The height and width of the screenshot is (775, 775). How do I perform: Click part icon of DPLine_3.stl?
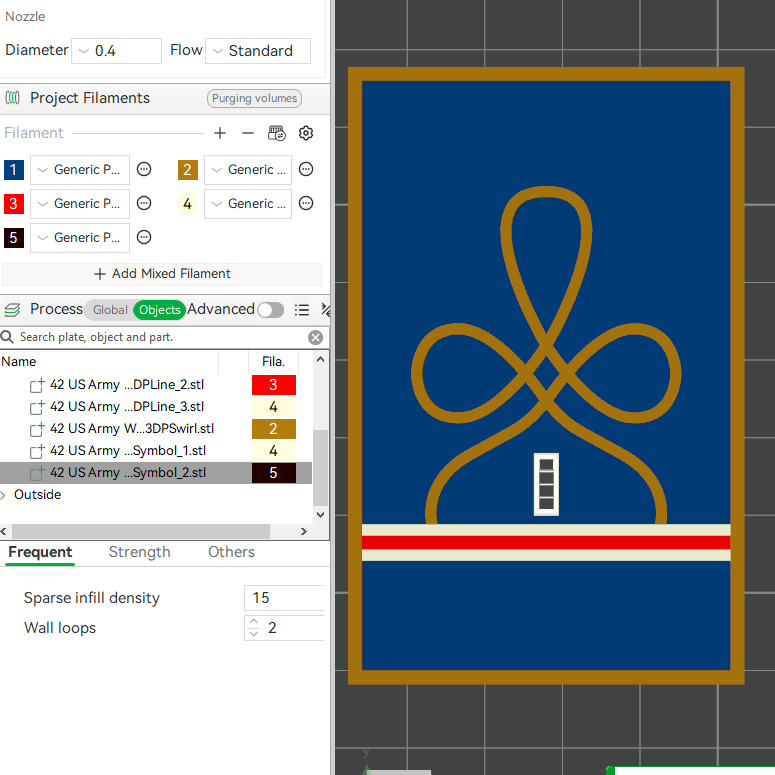(x=38, y=407)
